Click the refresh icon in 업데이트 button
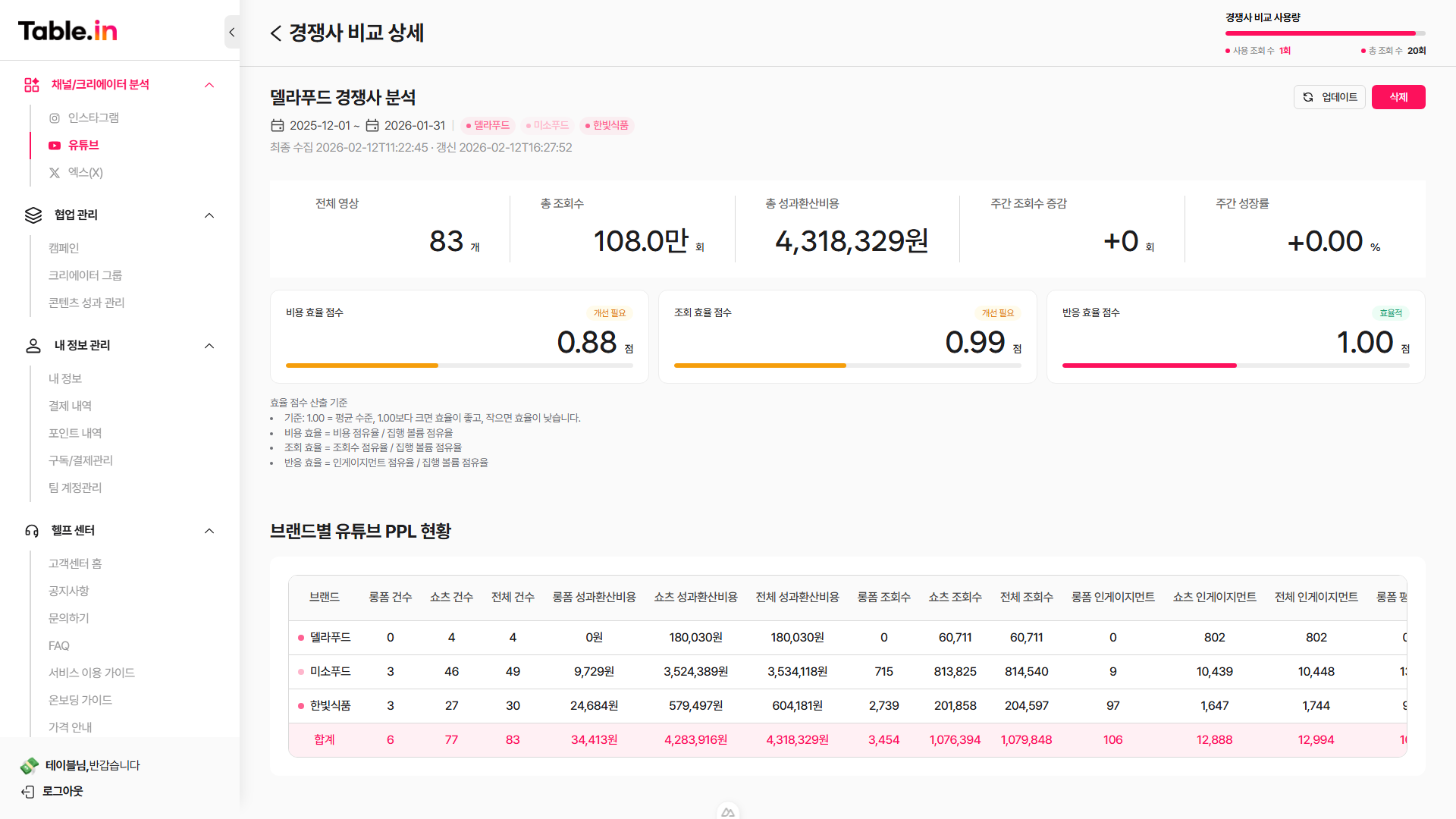Viewport: 1456px width, 819px height. (1308, 97)
